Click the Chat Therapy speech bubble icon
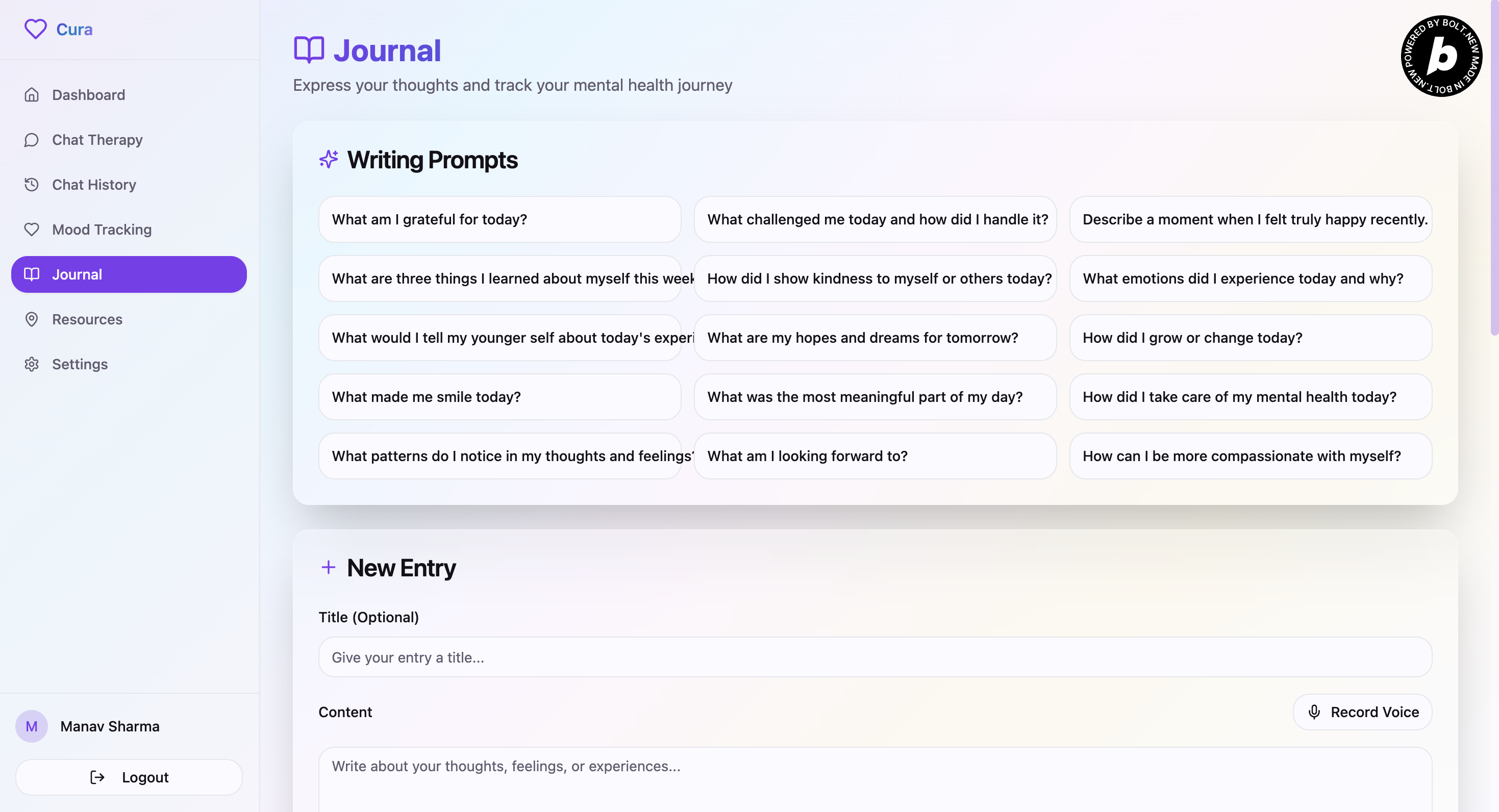 point(32,140)
